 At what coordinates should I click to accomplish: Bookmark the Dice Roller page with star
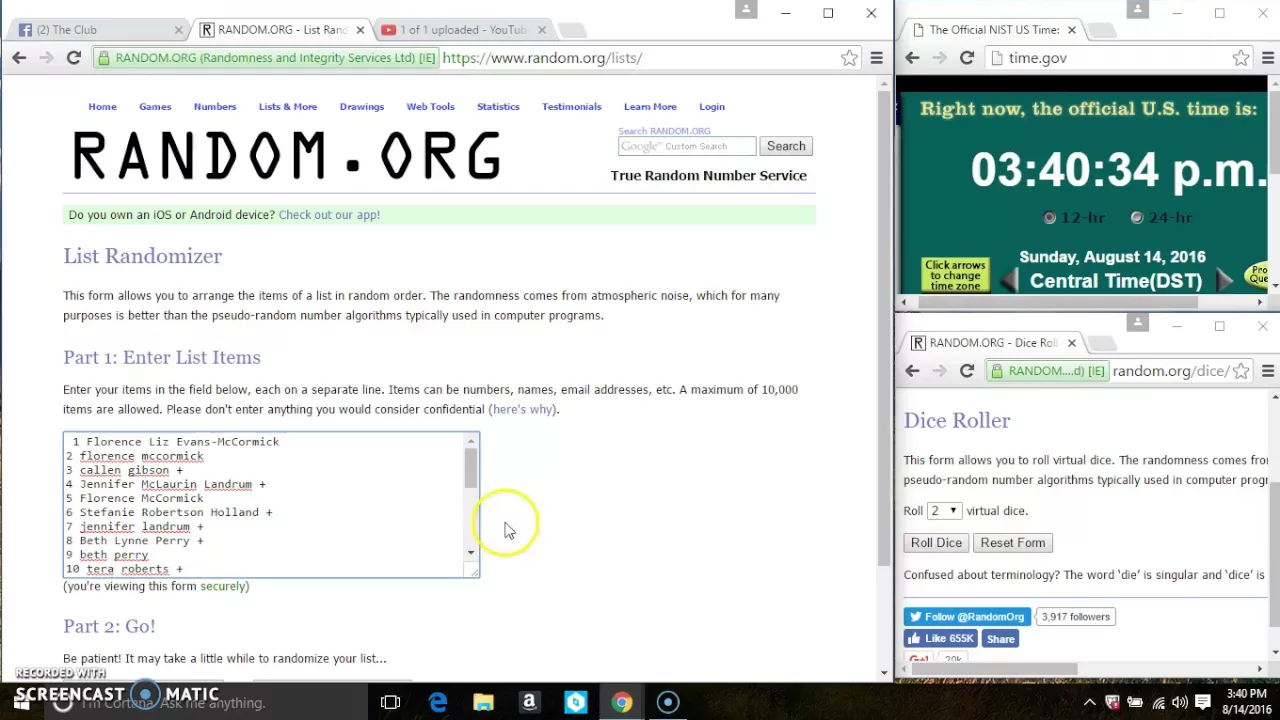(x=1241, y=371)
